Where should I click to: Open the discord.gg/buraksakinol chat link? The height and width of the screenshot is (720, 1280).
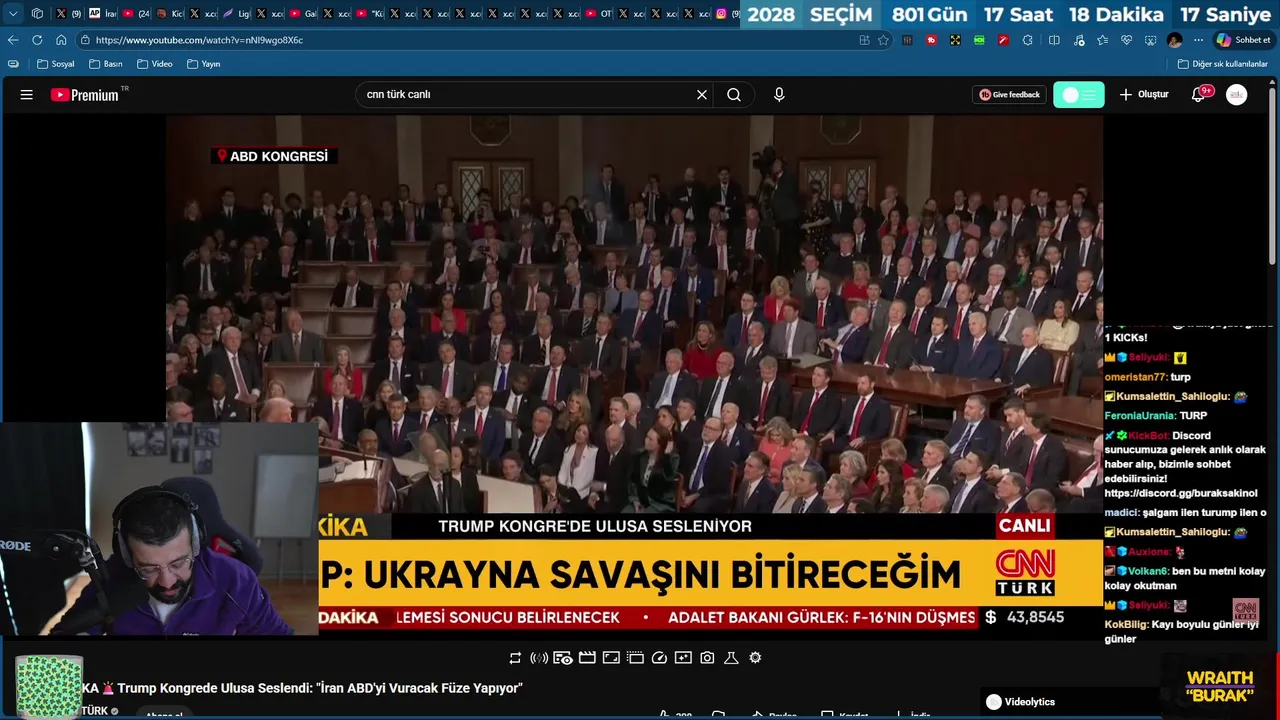pyautogui.click(x=1180, y=494)
